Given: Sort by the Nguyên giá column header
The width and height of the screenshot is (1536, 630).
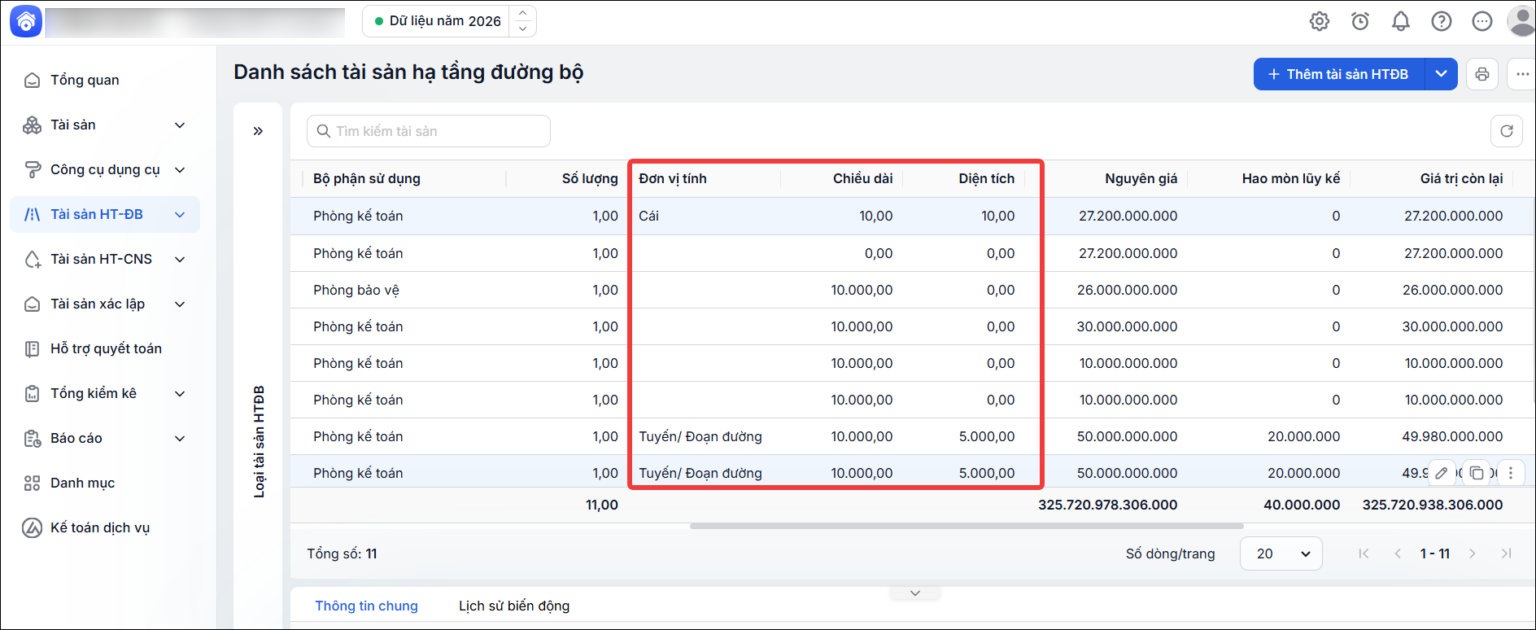Looking at the screenshot, I should click(1140, 179).
